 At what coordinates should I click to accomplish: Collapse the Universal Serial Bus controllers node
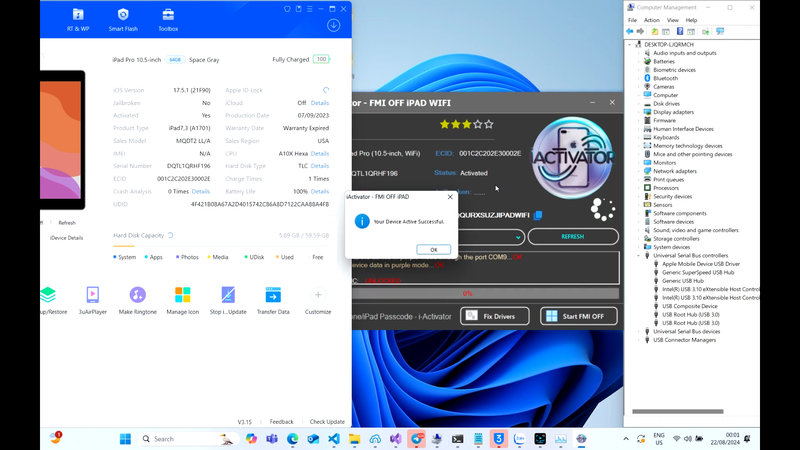point(638,256)
